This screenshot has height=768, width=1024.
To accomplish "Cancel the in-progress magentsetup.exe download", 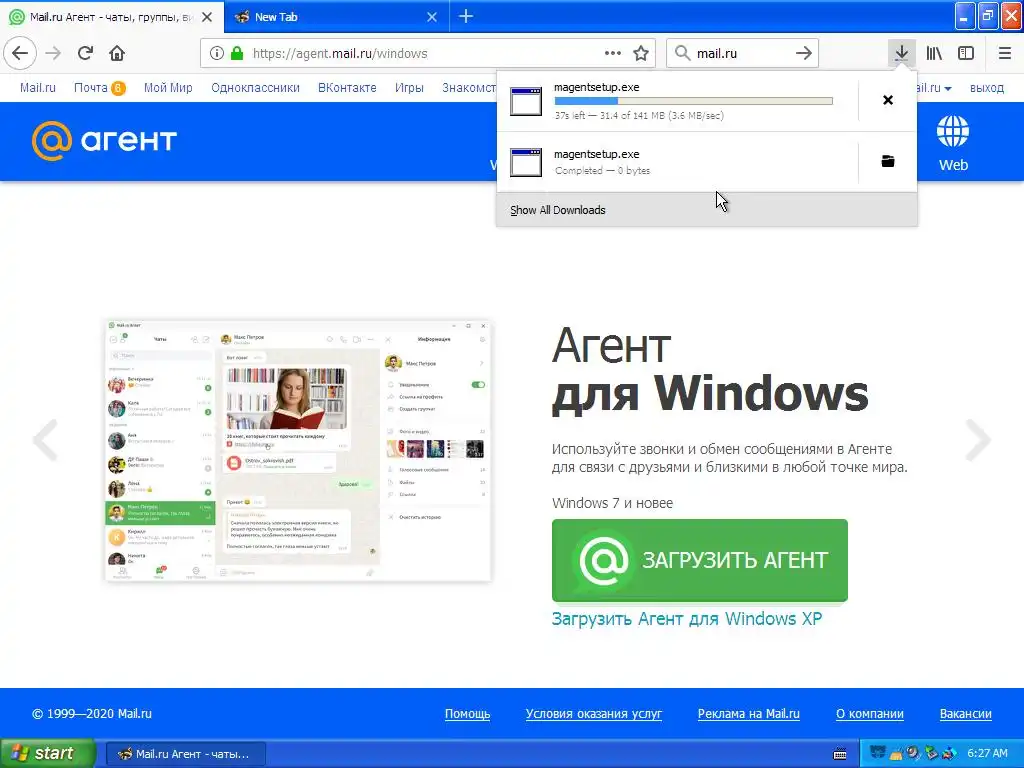I will click(888, 100).
